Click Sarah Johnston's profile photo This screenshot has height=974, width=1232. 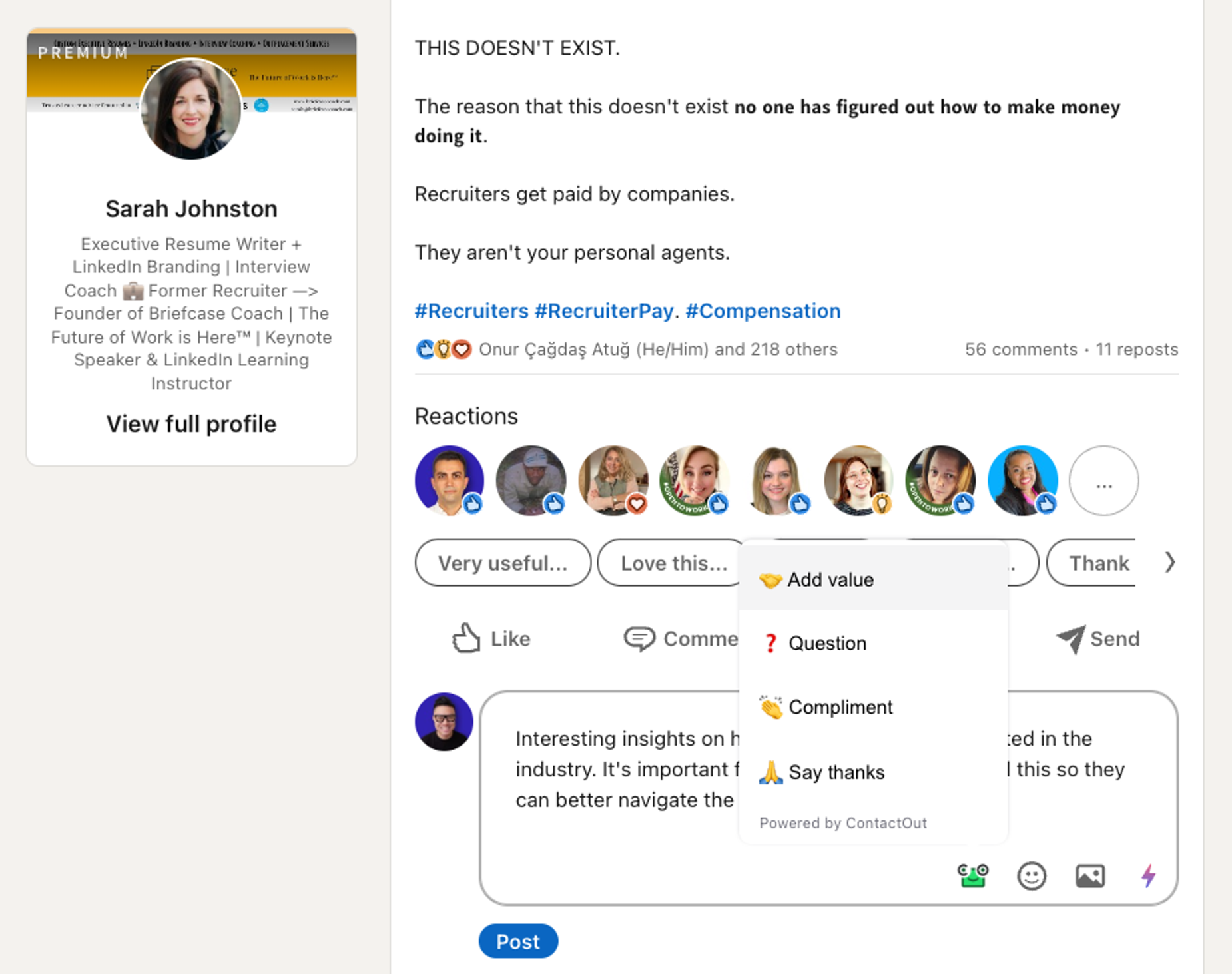[x=191, y=109]
